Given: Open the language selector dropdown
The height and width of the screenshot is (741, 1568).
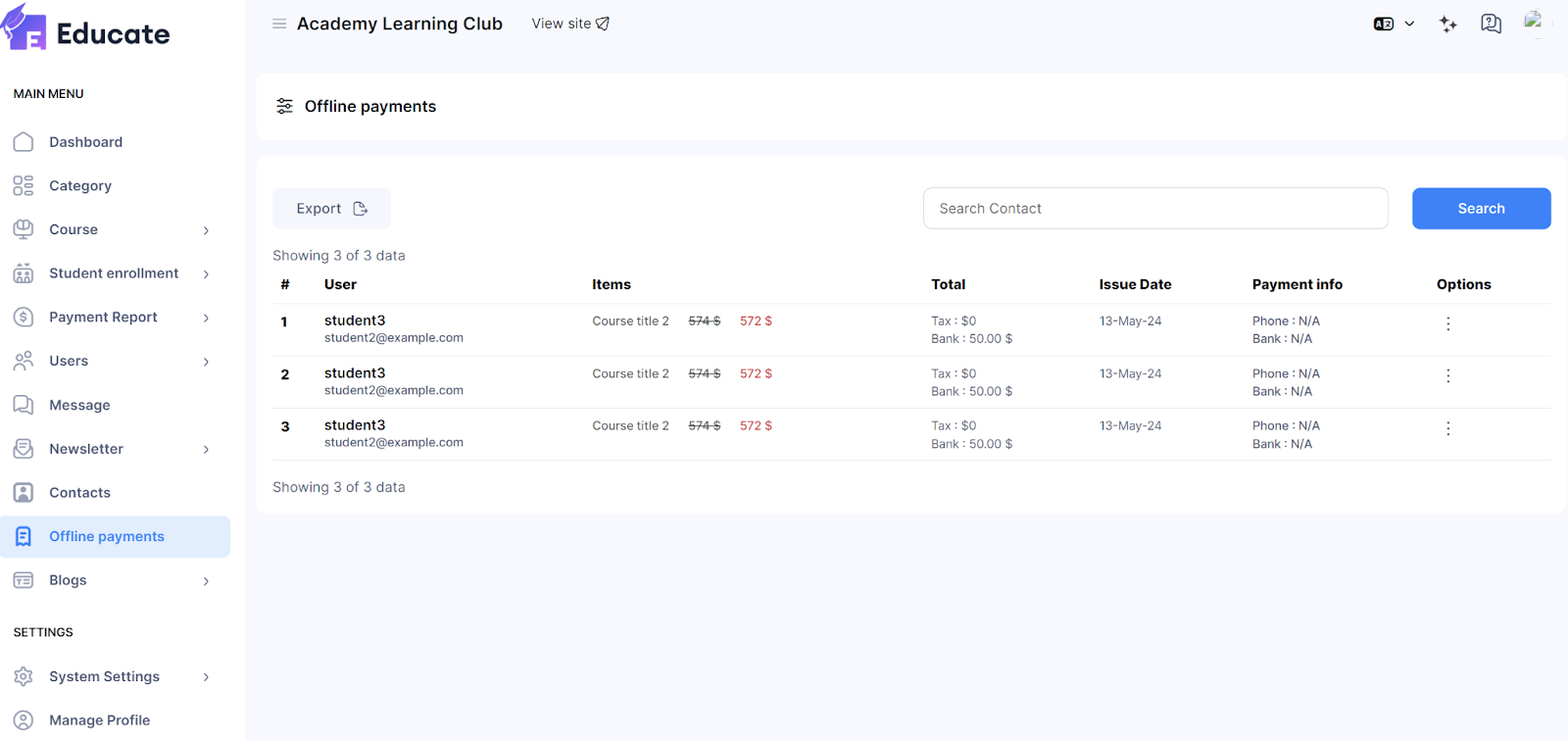Looking at the screenshot, I should (1394, 25).
